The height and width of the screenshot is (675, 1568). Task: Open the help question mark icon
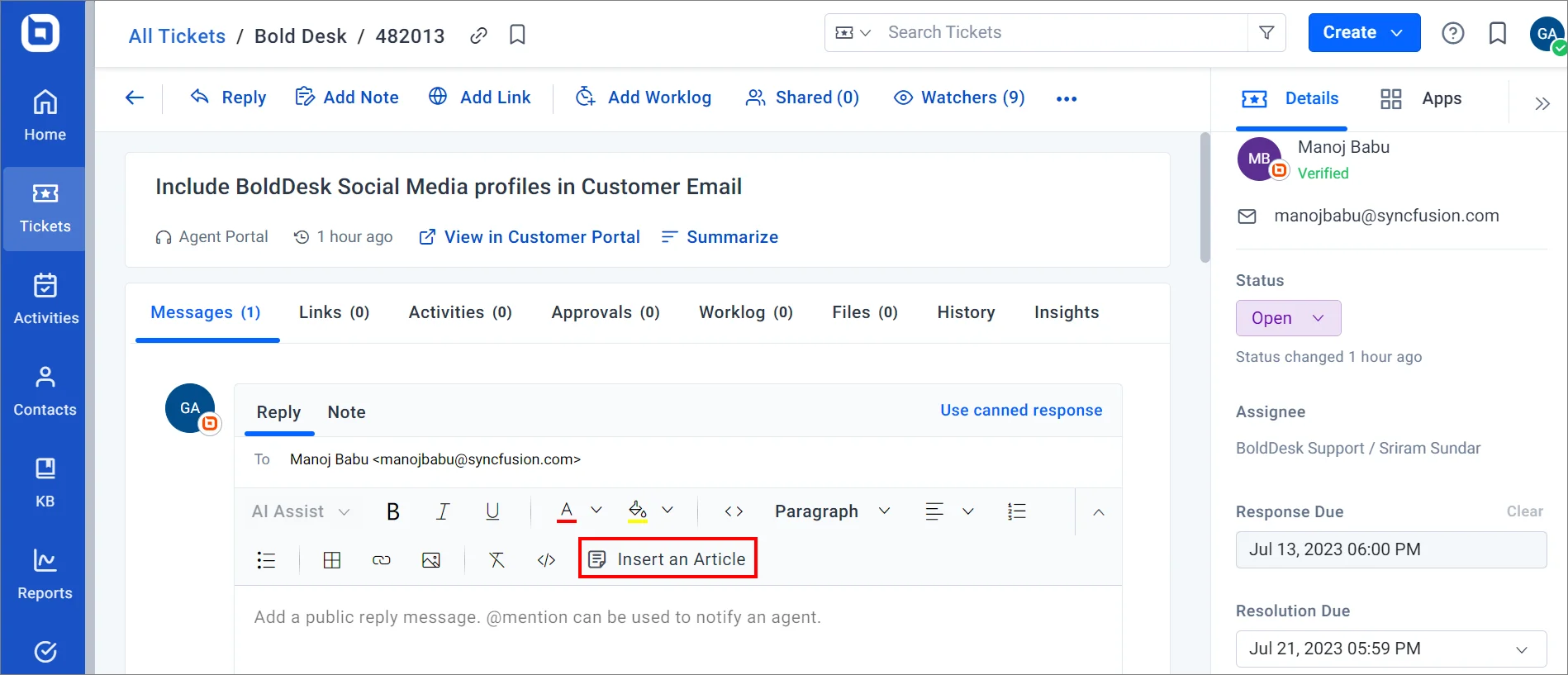pyautogui.click(x=1452, y=33)
